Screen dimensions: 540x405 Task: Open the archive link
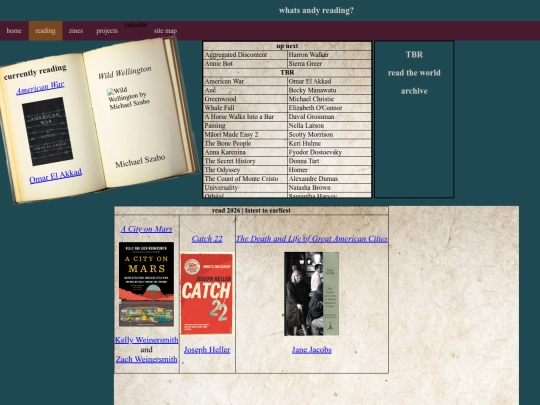pos(414,91)
